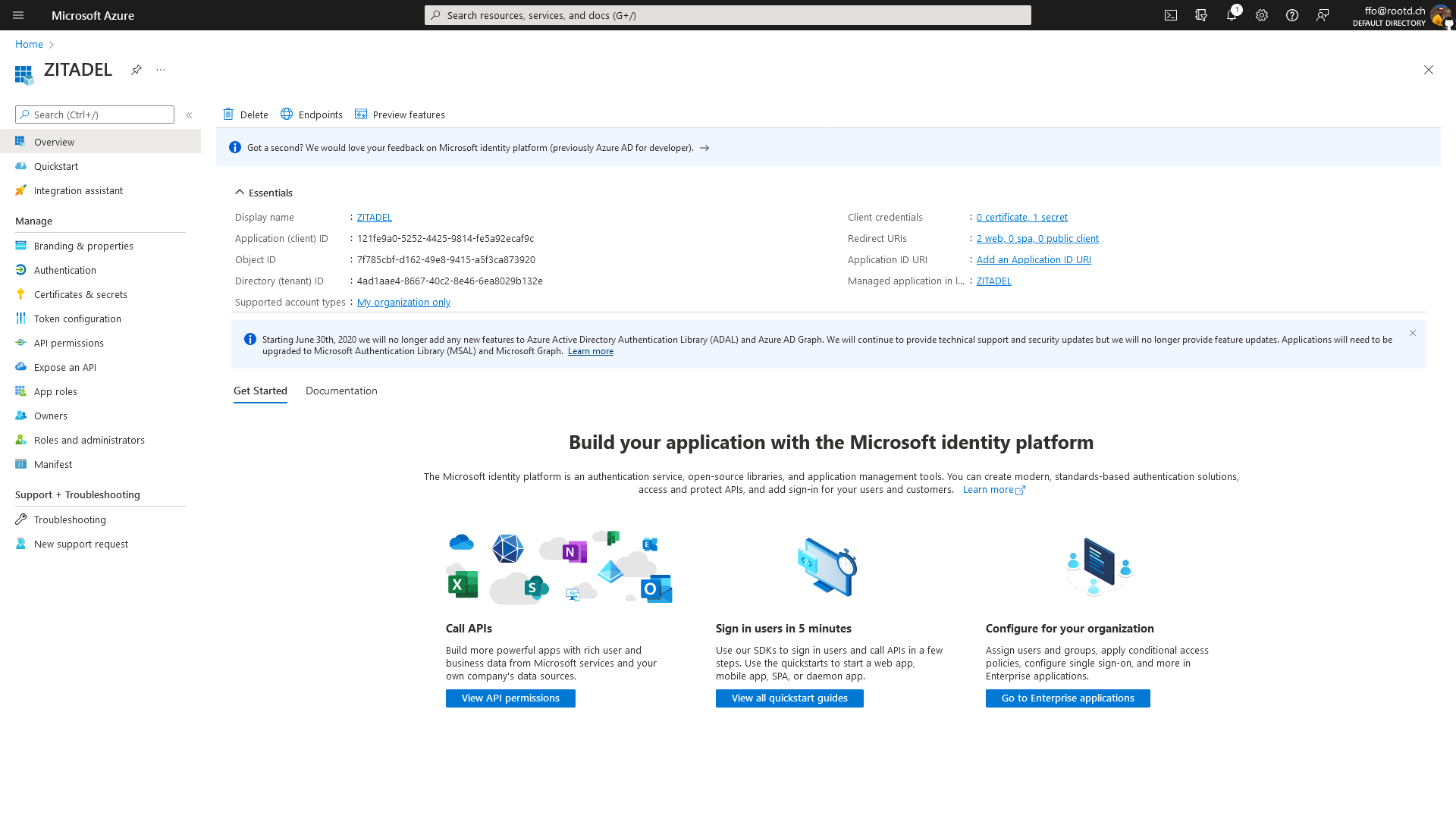Click the Expose an API icon
Viewport: 1456px width, 819px height.
coord(21,367)
